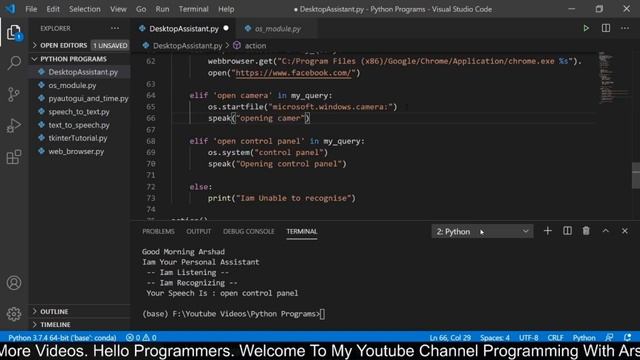Select Python 3.7.4 interpreter in status bar

pos(62,338)
